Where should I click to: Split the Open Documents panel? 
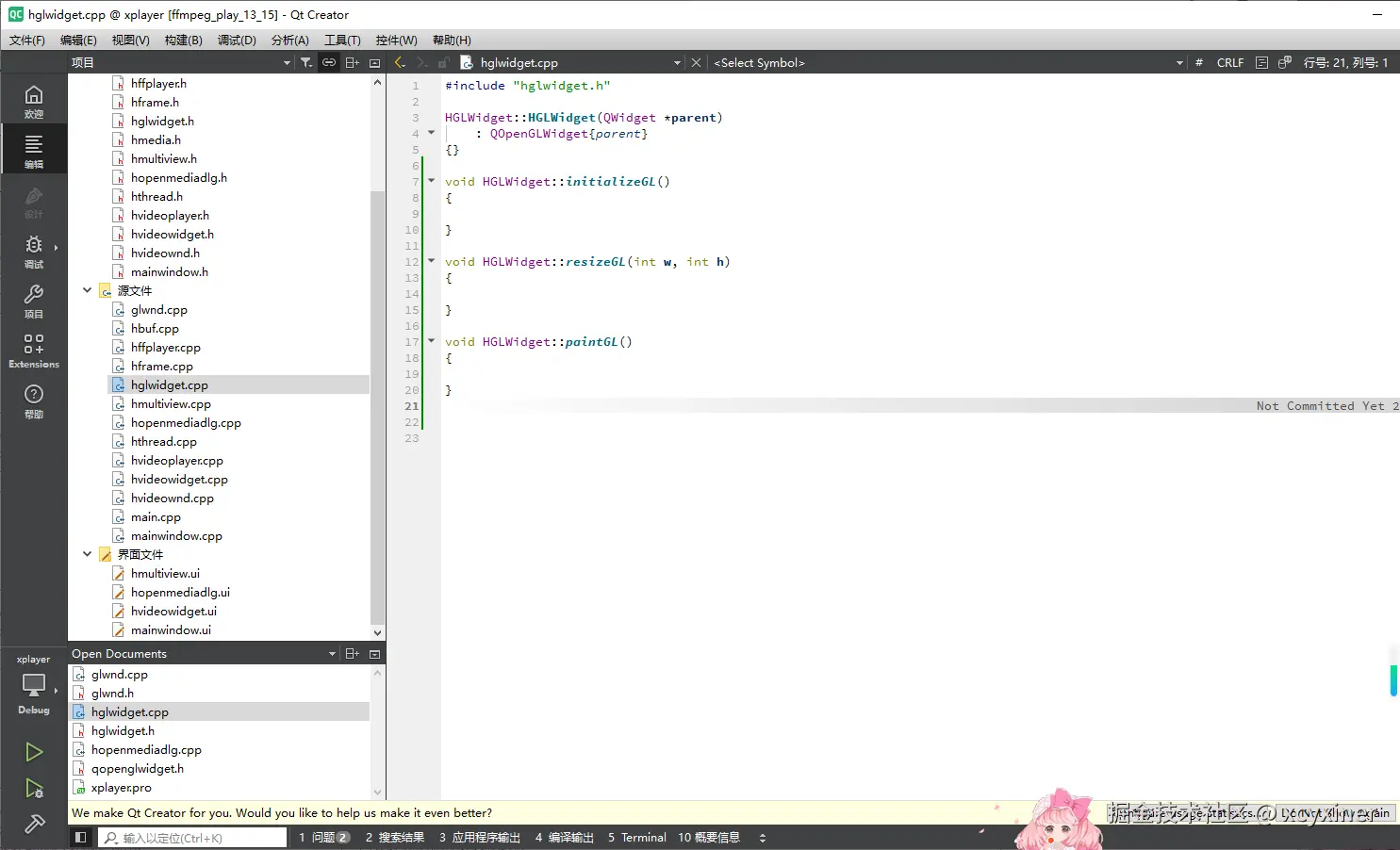pyautogui.click(x=352, y=653)
